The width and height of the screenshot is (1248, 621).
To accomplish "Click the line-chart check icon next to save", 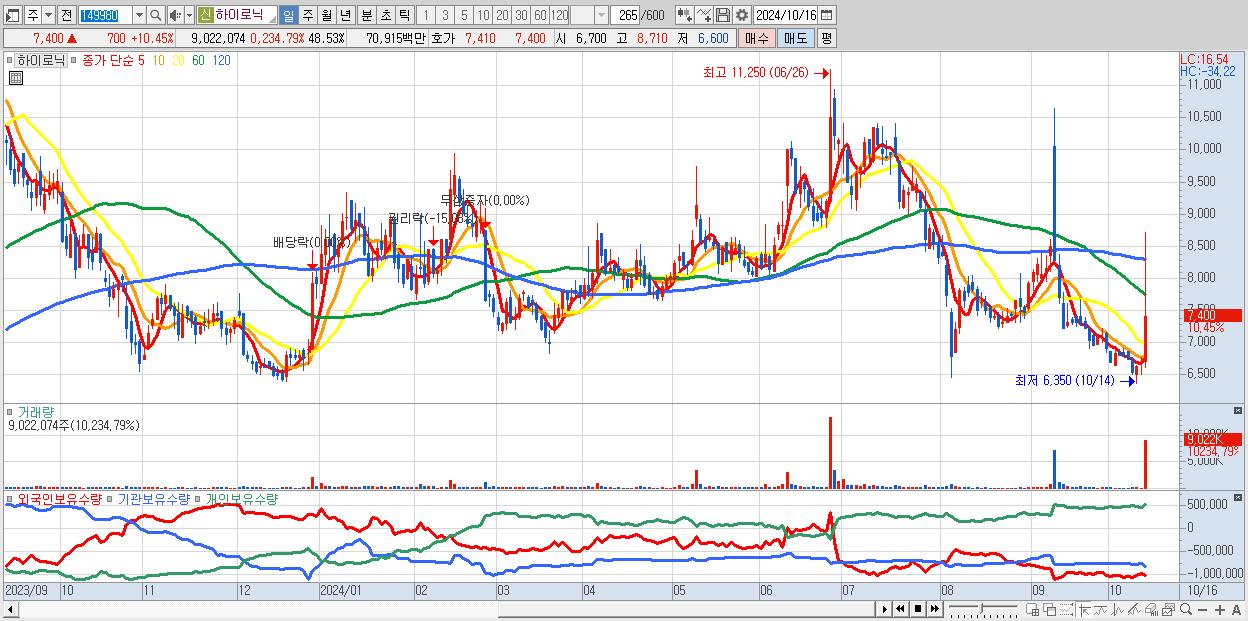I will click(704, 15).
